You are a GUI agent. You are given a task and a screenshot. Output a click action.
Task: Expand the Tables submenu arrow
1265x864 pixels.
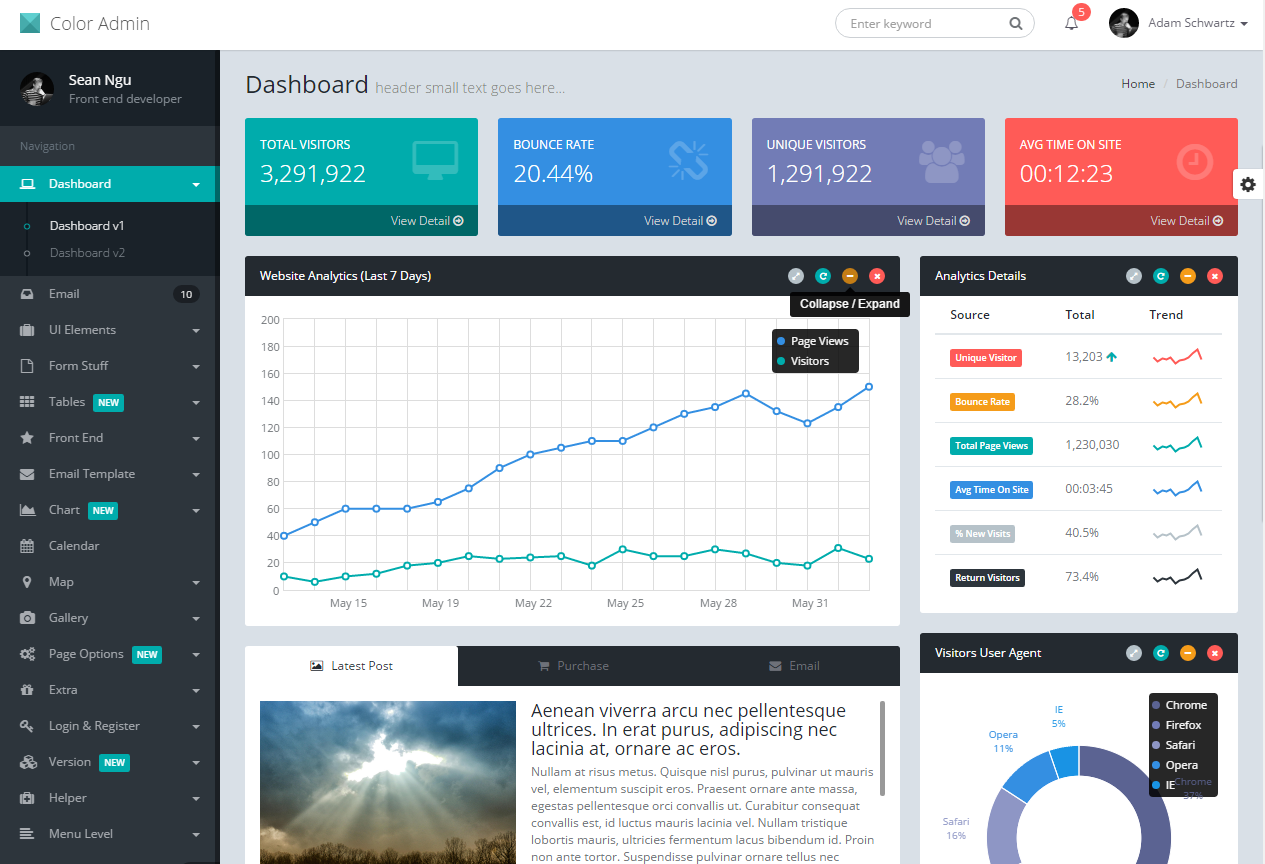pos(196,403)
